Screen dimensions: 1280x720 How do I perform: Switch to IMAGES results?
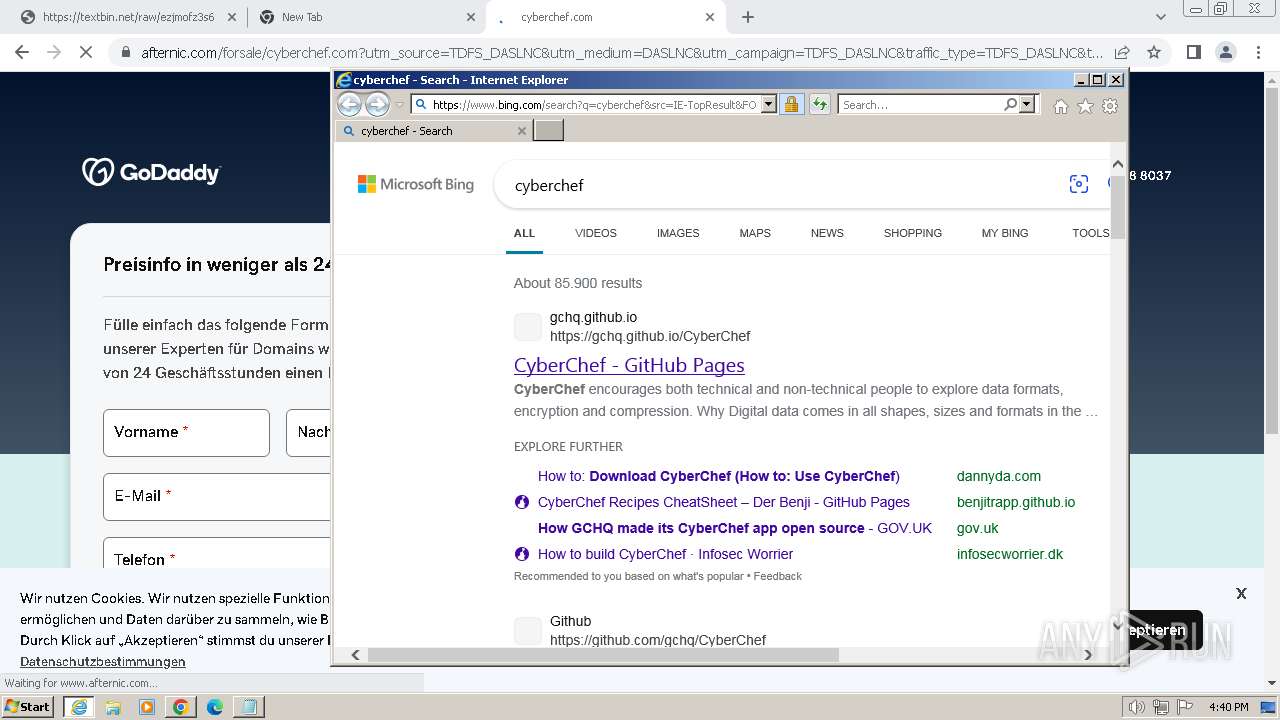[678, 233]
